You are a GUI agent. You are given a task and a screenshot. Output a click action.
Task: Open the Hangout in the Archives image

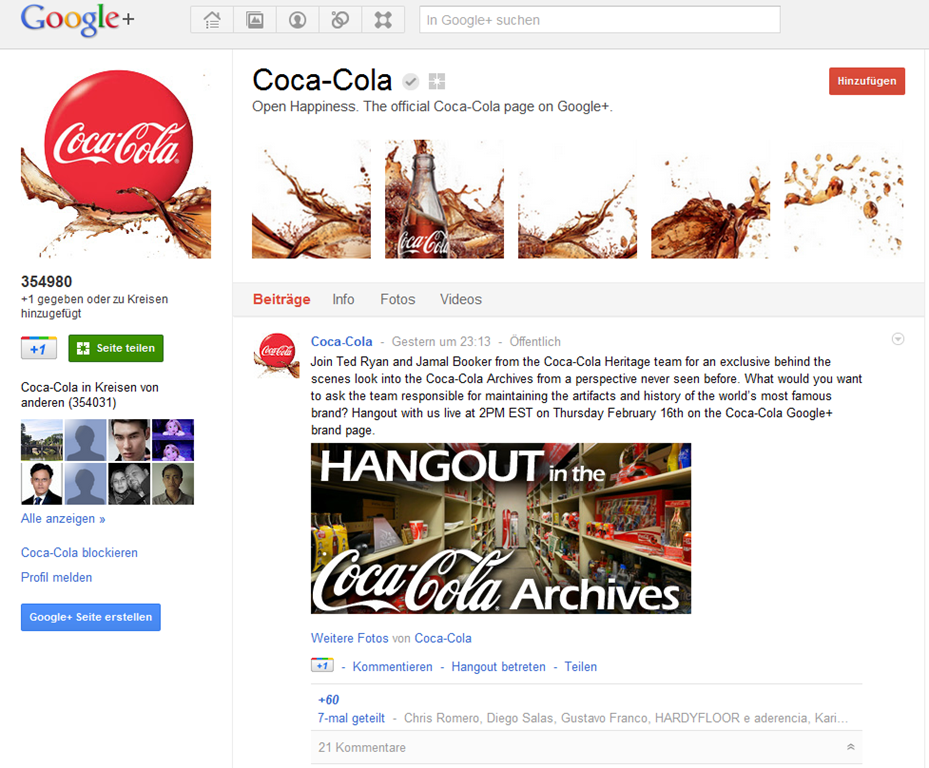(501, 528)
